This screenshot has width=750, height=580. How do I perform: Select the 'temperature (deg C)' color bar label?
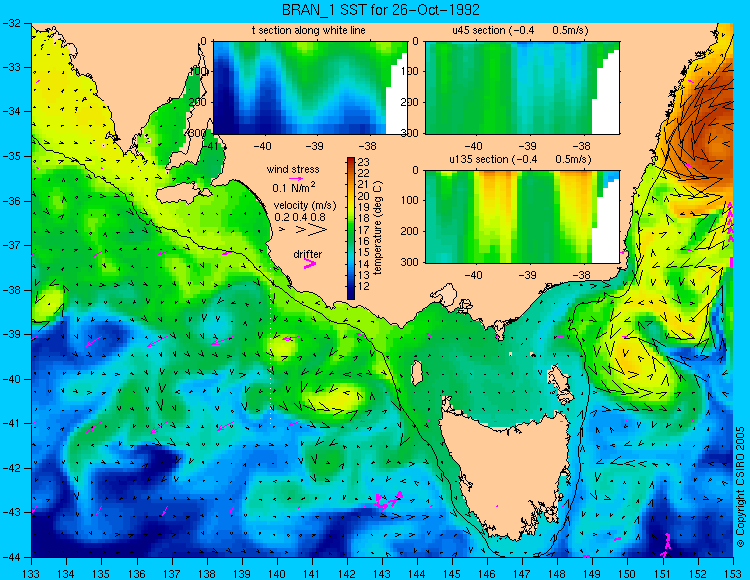[x=378, y=228]
